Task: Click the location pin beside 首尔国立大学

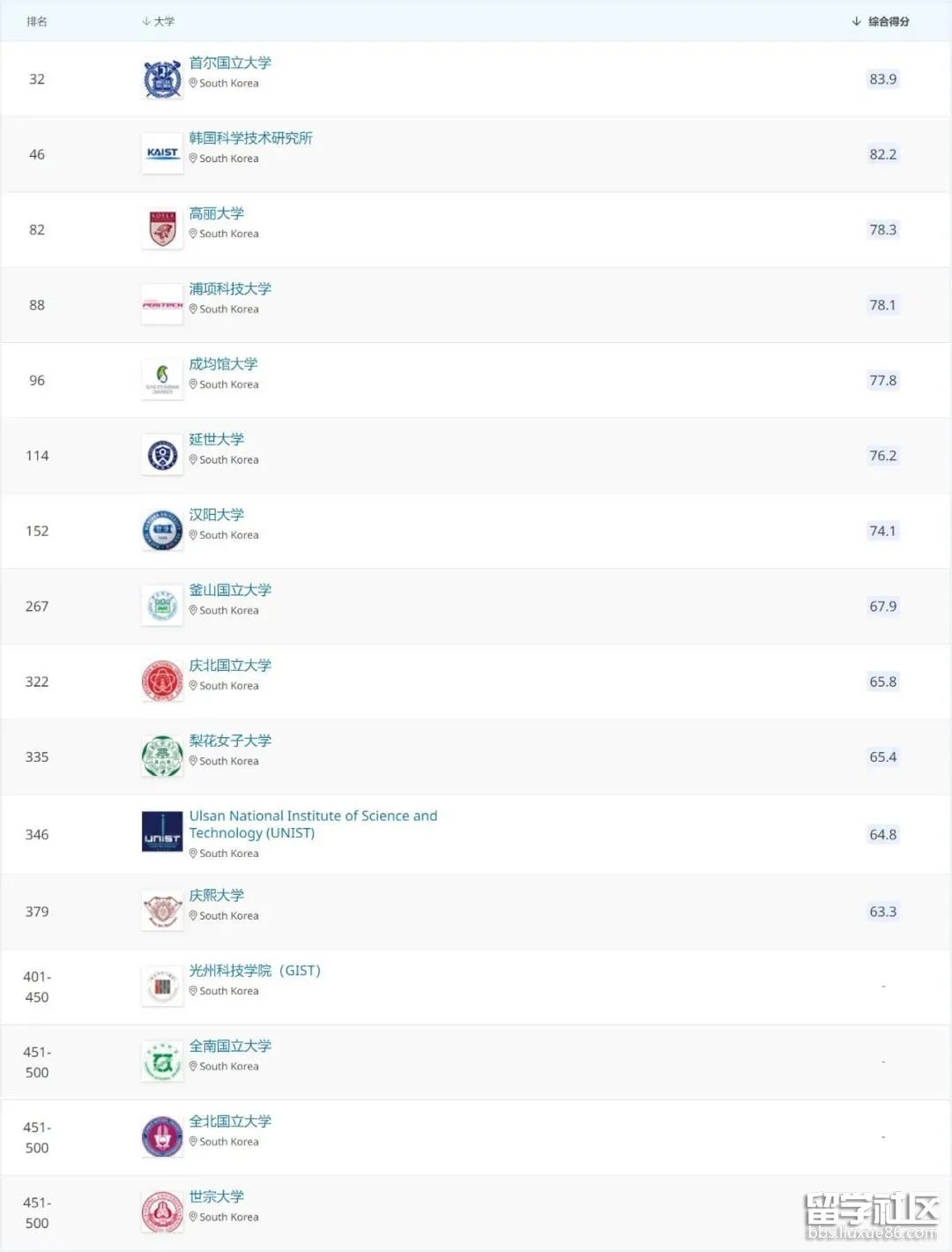Action: [192, 83]
